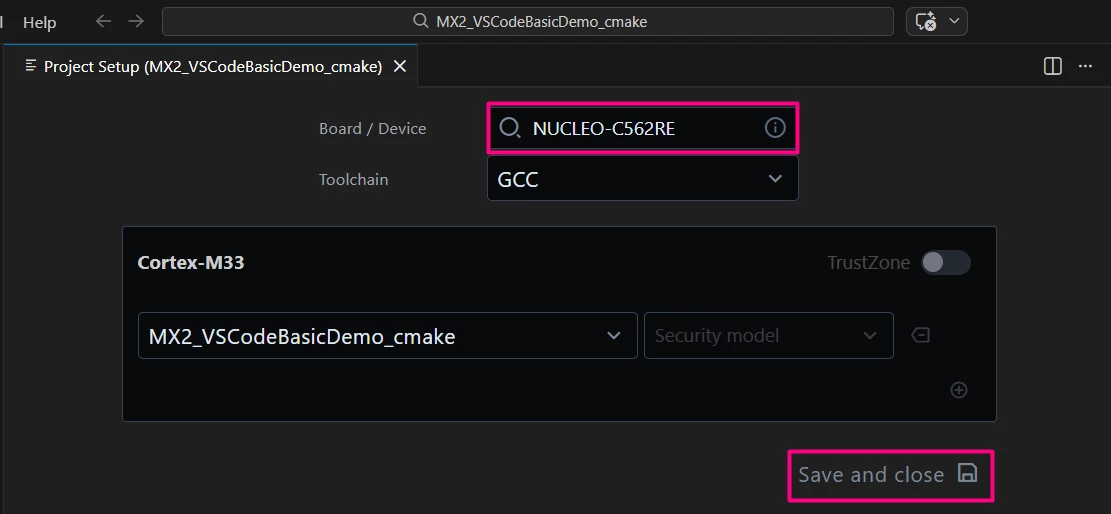Click the floppy disk save icon
Image resolution: width=1111 pixels, height=514 pixels.
point(967,473)
